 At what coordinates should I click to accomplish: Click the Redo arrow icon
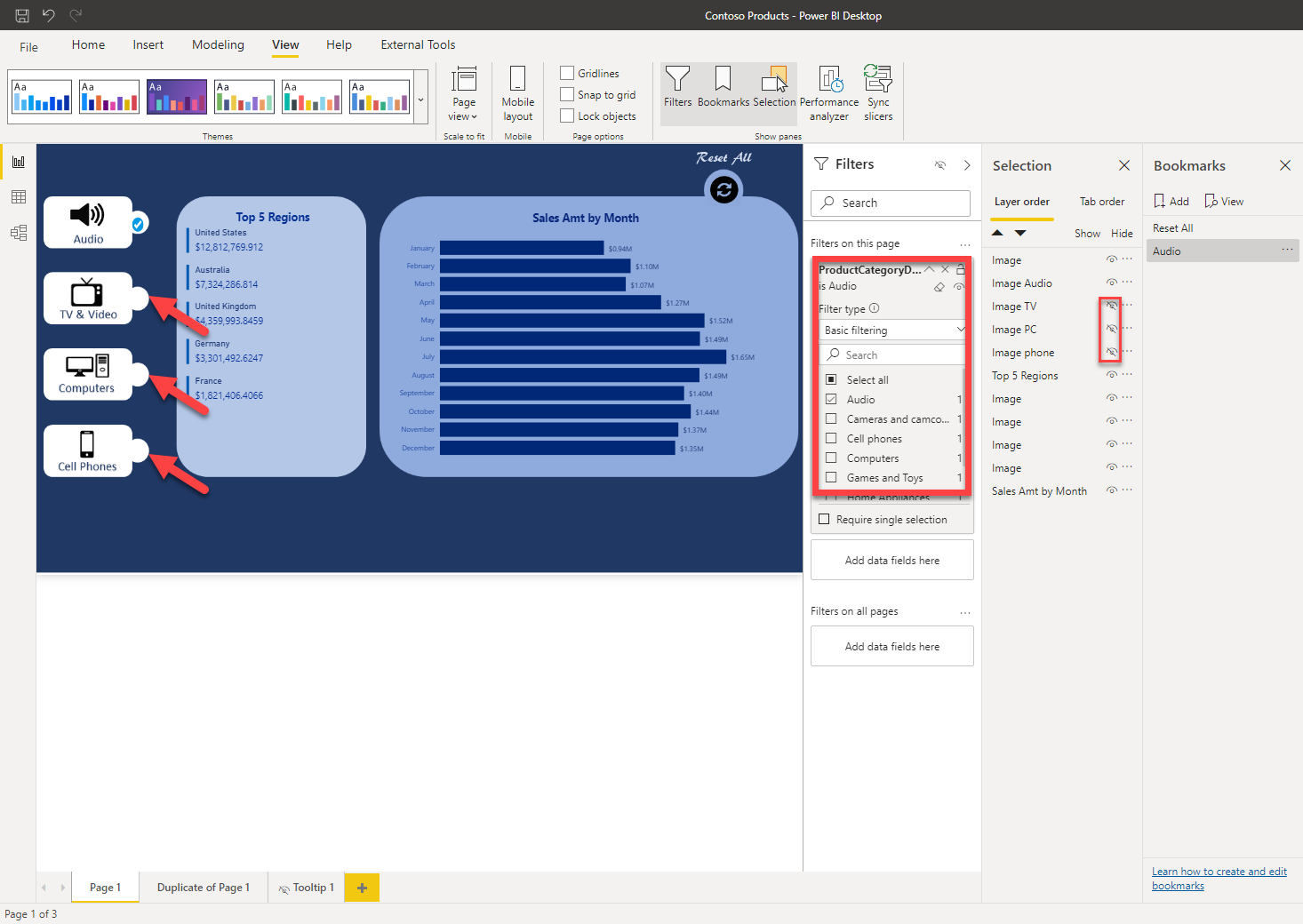point(76,15)
